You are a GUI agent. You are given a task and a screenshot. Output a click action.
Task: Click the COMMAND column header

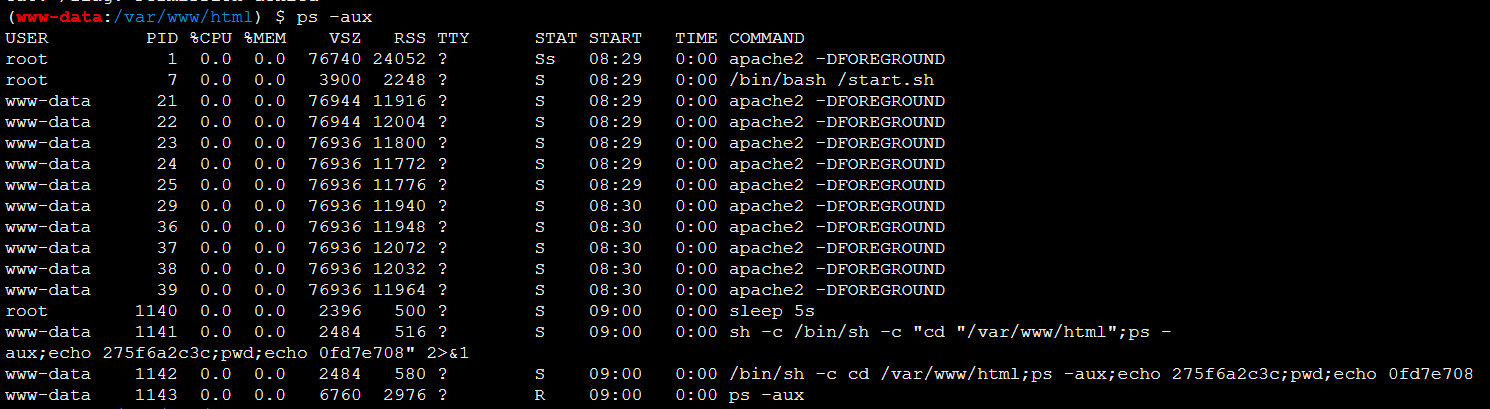[766, 38]
